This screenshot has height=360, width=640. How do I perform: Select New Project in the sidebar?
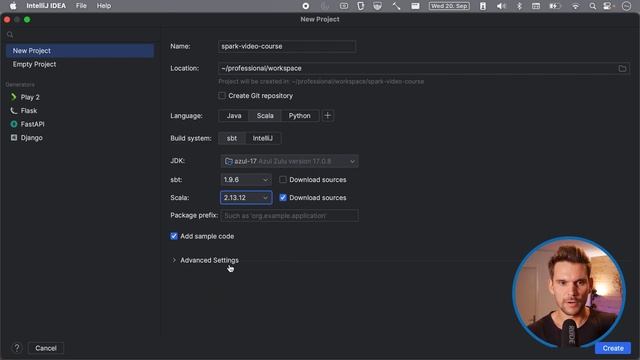[x=80, y=51]
